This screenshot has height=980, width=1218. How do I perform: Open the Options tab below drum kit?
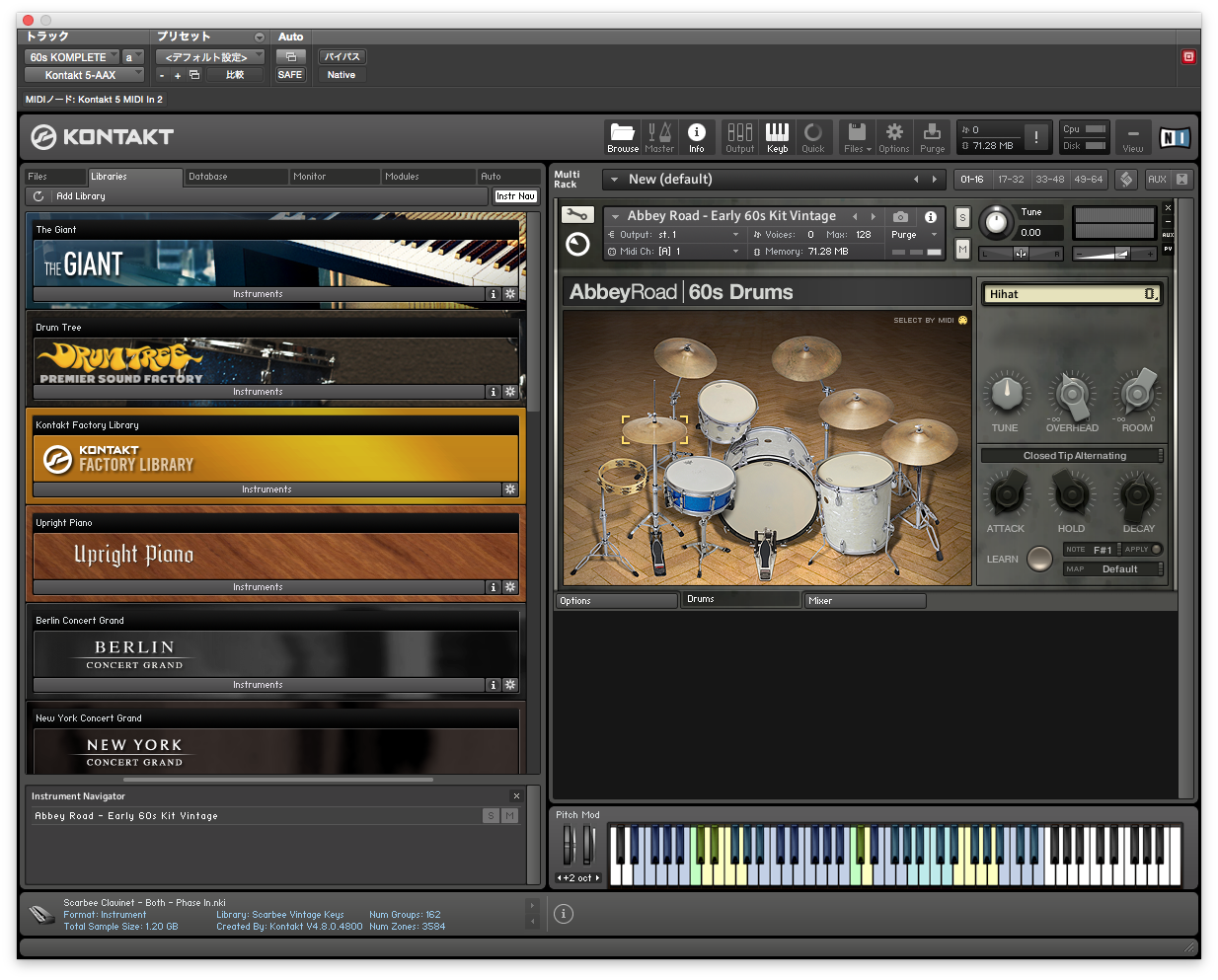click(x=617, y=600)
